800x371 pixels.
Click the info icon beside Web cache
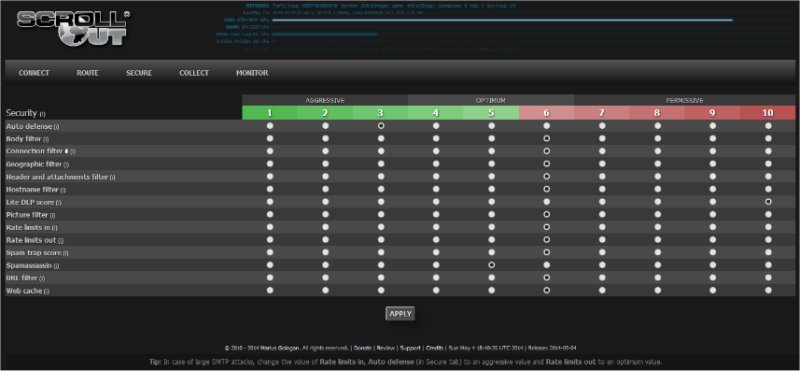tap(46, 291)
